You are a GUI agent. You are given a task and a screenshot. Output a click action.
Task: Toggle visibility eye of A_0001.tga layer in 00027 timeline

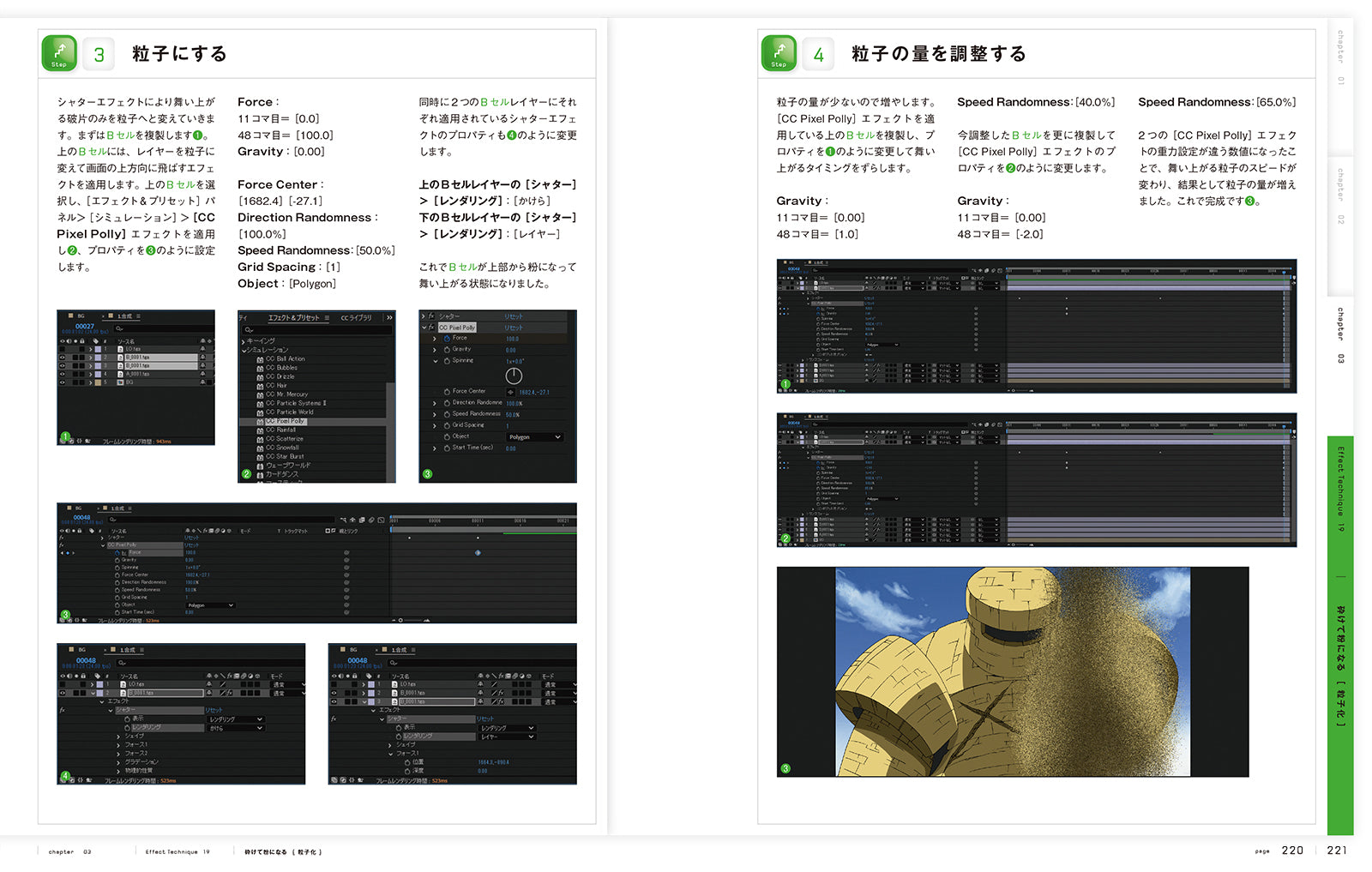pyautogui.click(x=63, y=374)
